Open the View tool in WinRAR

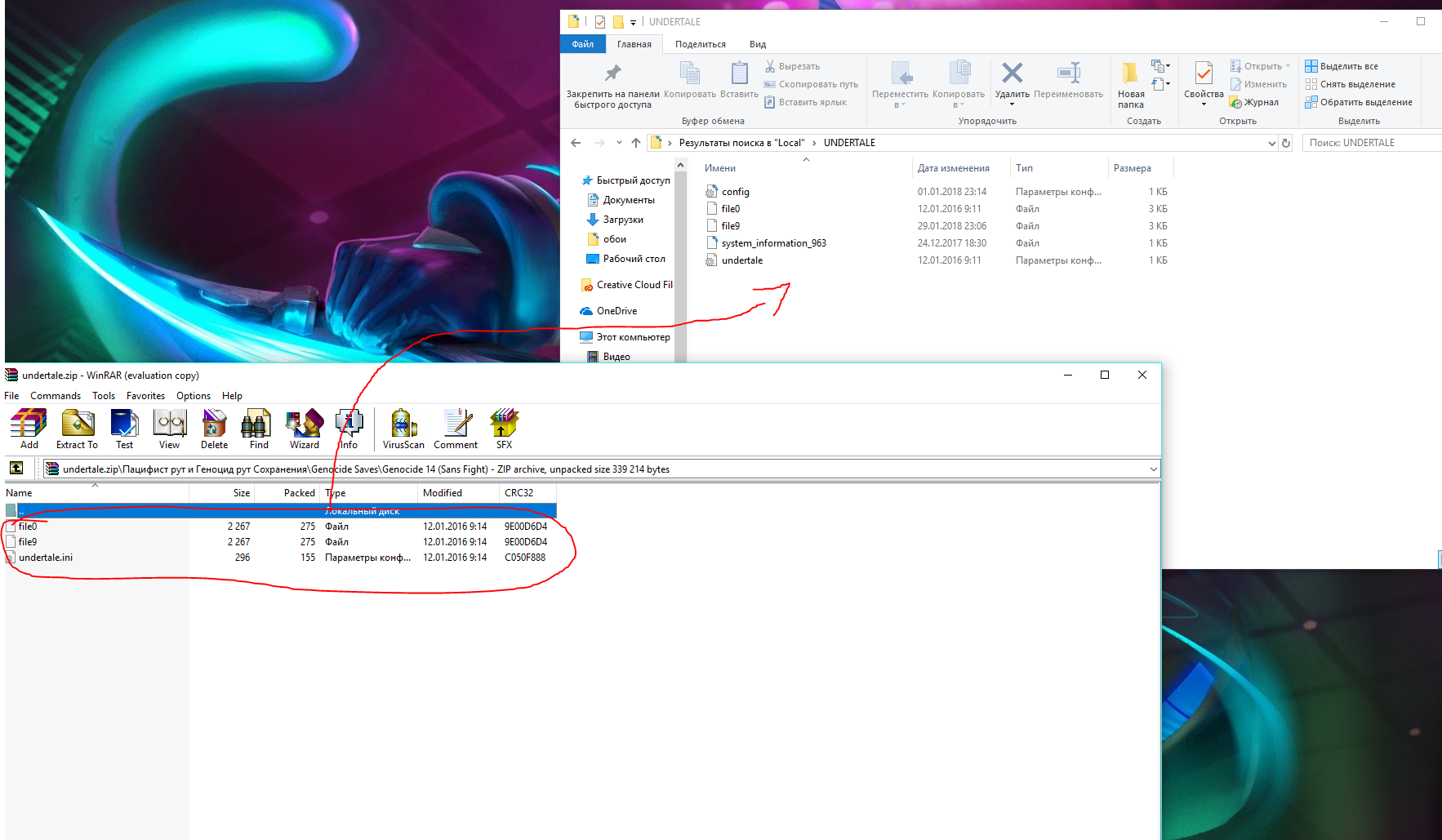pyautogui.click(x=170, y=429)
